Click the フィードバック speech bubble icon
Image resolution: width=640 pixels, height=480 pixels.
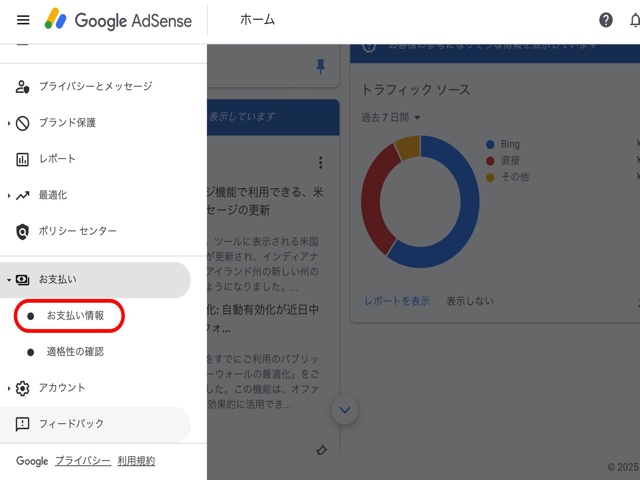pyautogui.click(x=23, y=424)
